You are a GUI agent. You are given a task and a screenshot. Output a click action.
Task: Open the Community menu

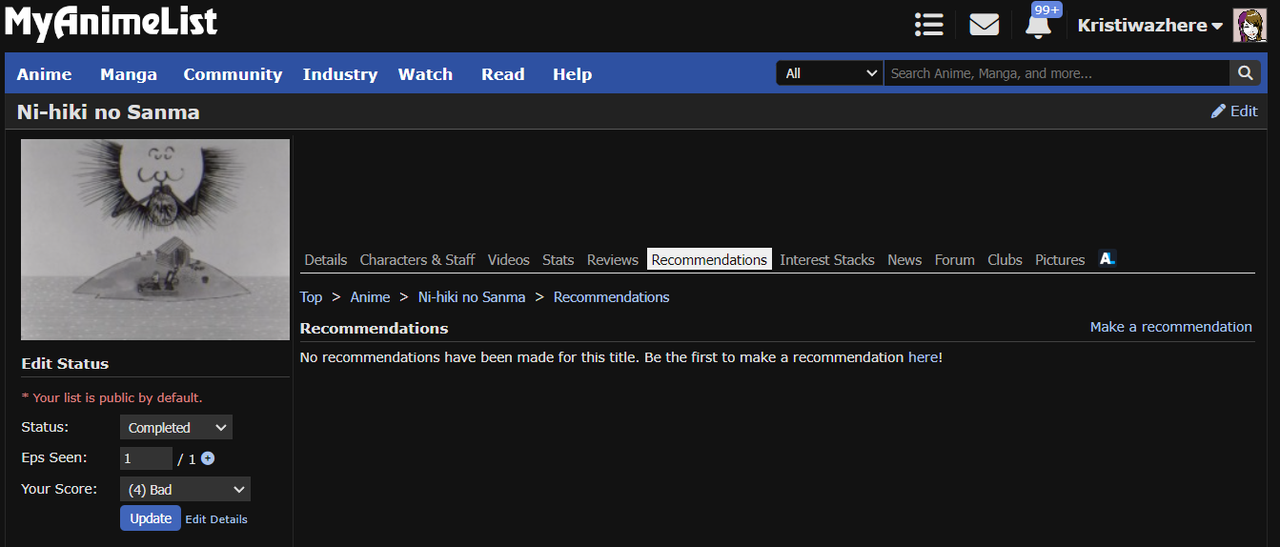tap(233, 74)
